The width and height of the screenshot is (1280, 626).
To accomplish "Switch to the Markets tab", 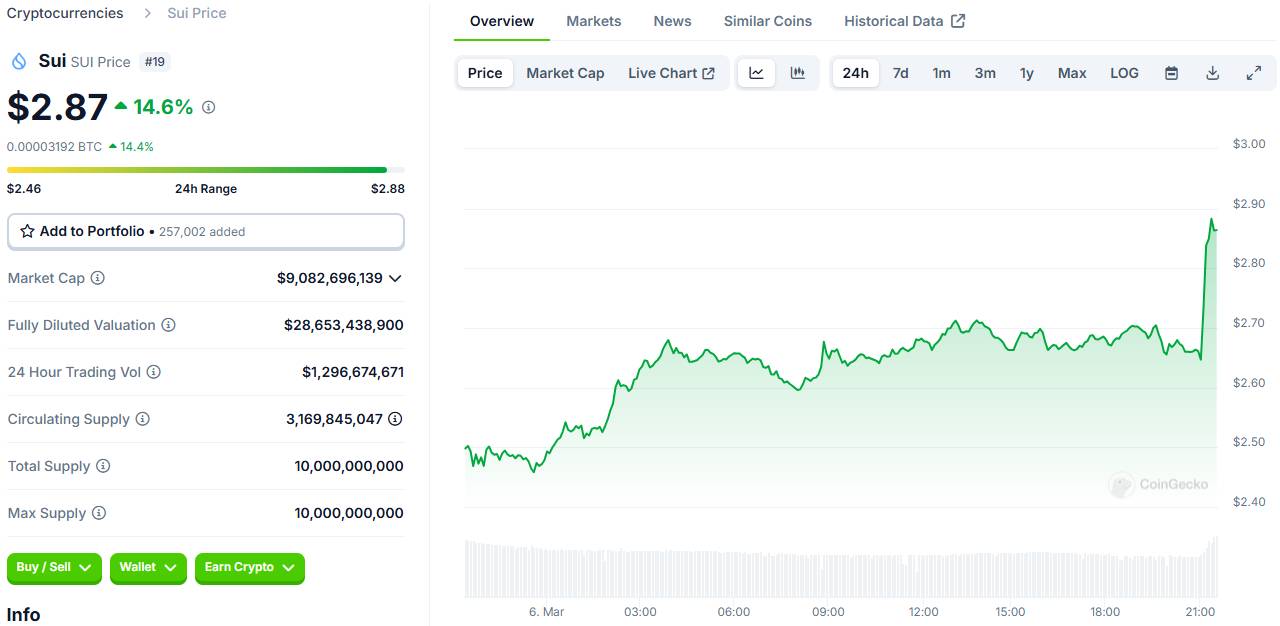I will pos(594,21).
